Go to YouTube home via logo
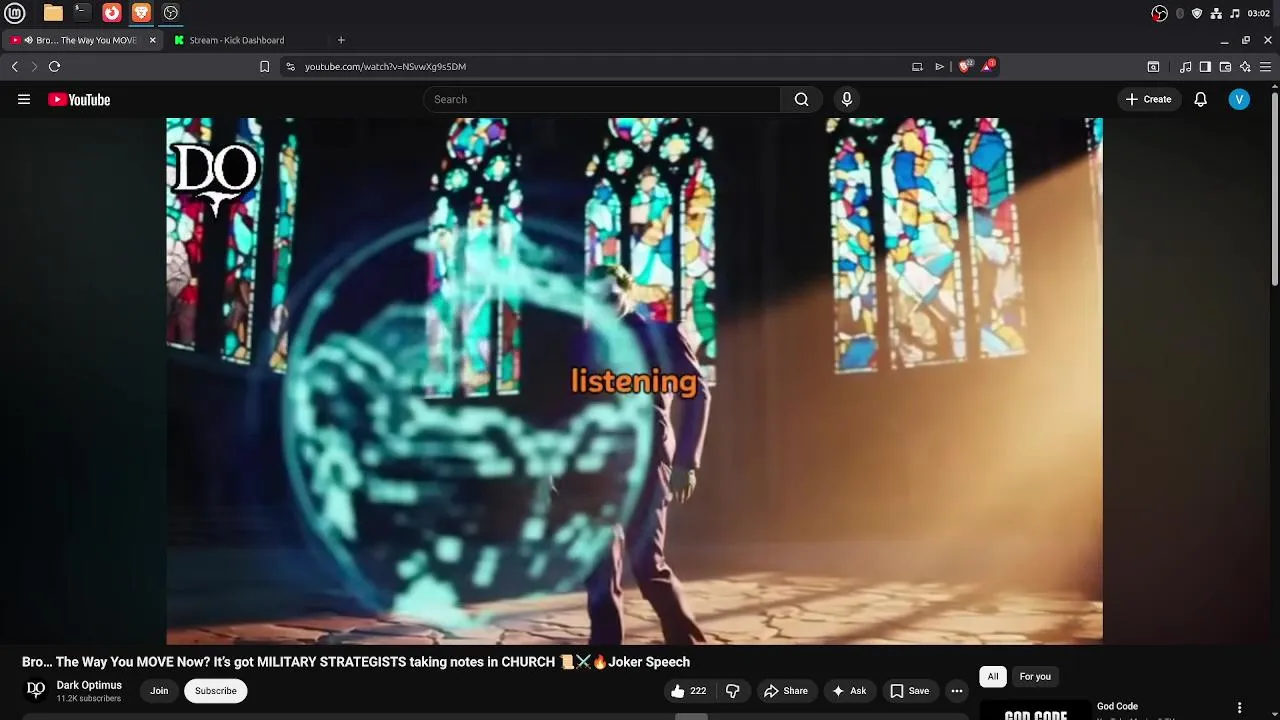 (x=79, y=99)
